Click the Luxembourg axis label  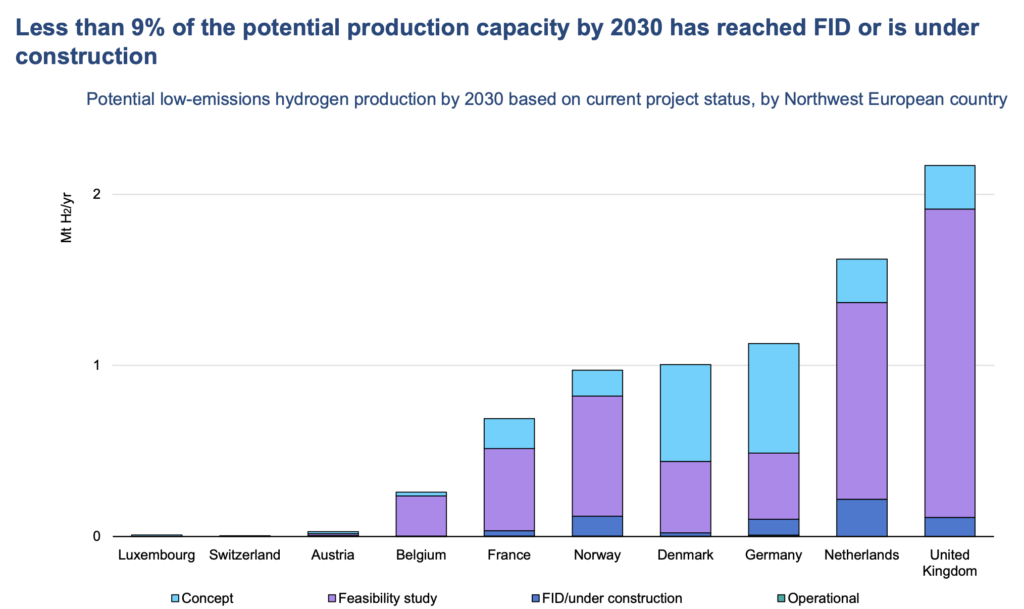tap(157, 555)
